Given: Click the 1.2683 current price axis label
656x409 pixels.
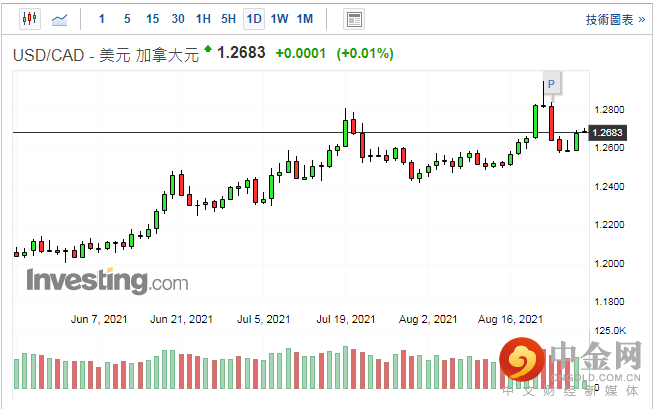Looking at the screenshot, I should (x=607, y=133).
